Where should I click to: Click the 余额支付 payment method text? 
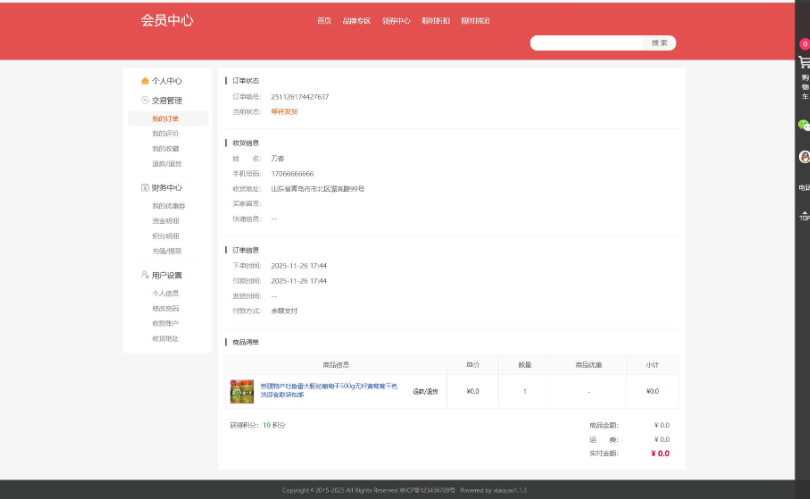coord(284,311)
